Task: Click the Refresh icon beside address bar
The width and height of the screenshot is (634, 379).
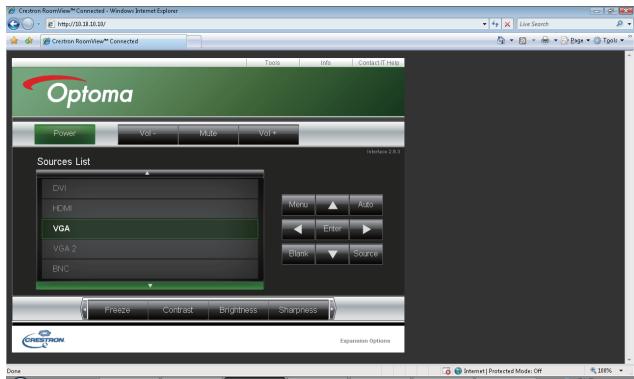Action: click(495, 24)
